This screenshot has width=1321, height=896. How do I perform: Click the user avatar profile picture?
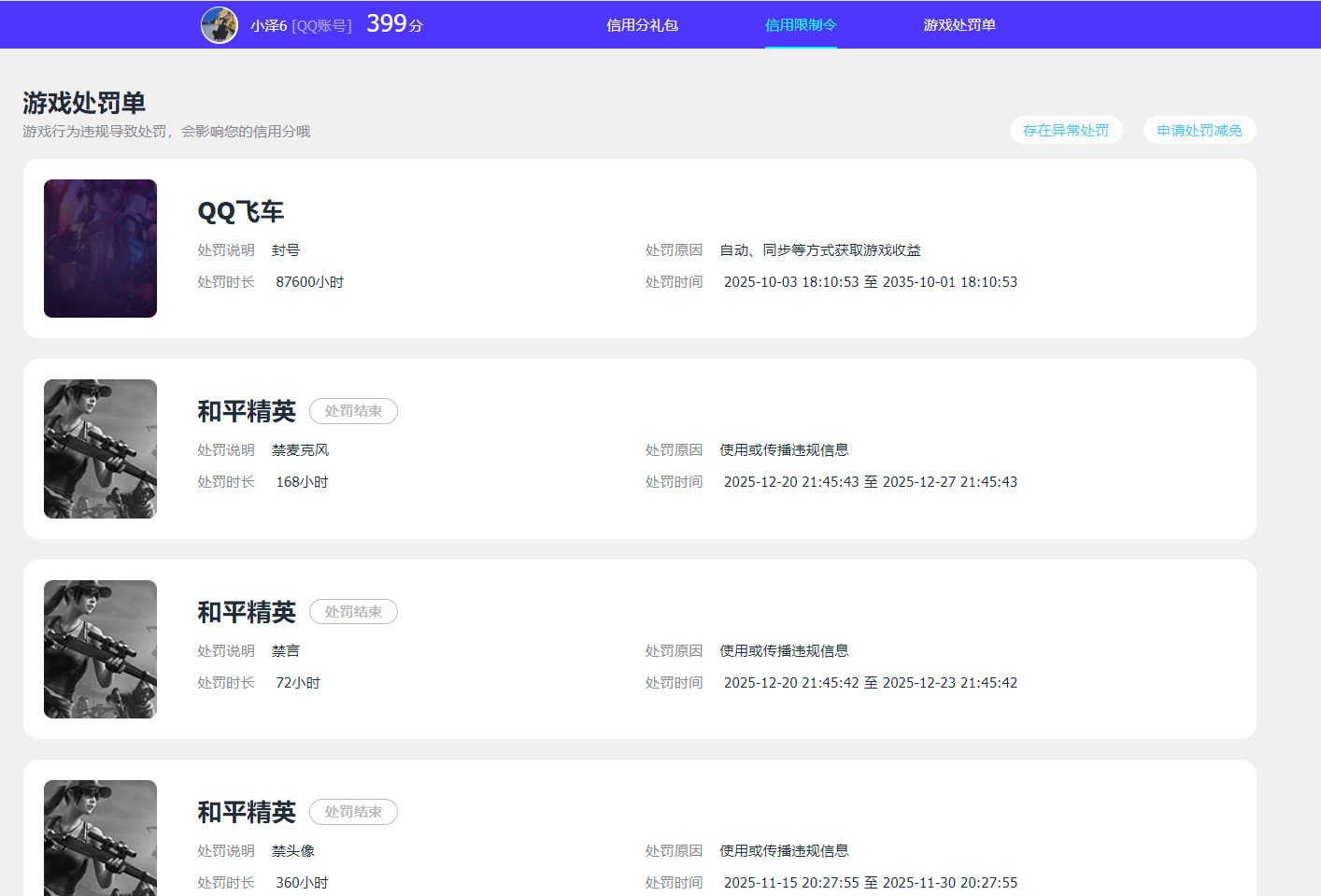[219, 24]
